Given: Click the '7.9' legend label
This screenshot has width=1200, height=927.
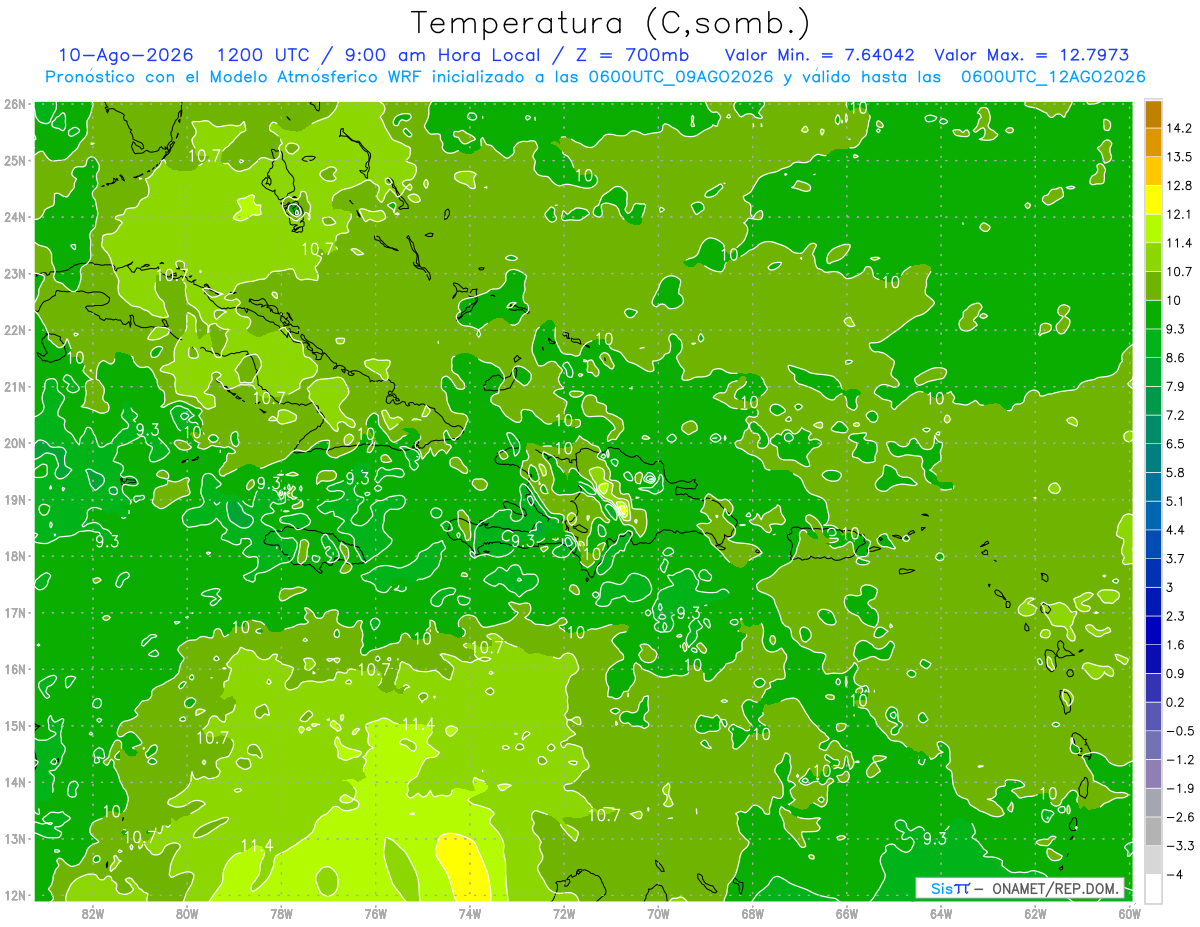Looking at the screenshot, I should point(1177,387).
